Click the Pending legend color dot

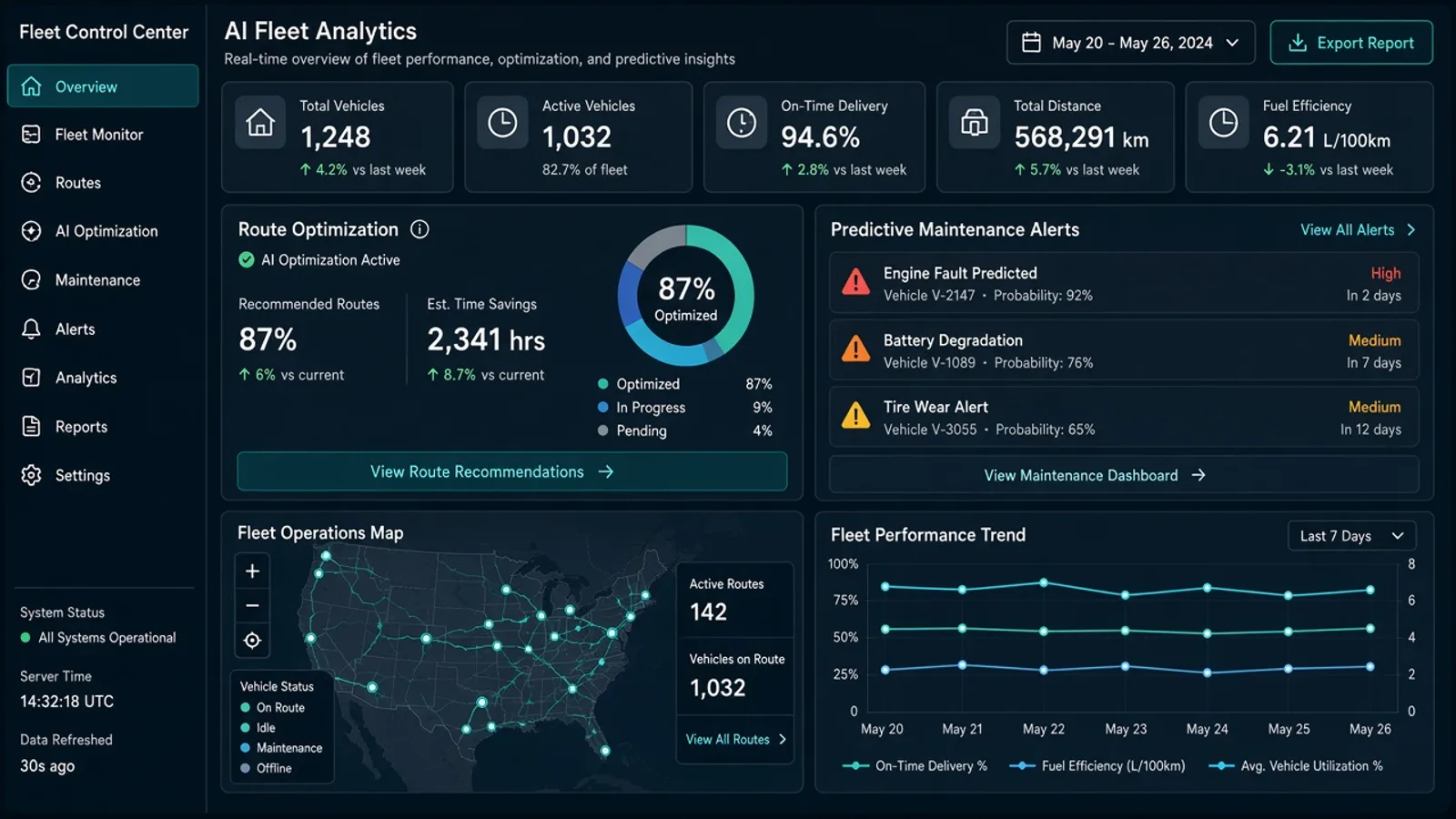click(x=602, y=430)
